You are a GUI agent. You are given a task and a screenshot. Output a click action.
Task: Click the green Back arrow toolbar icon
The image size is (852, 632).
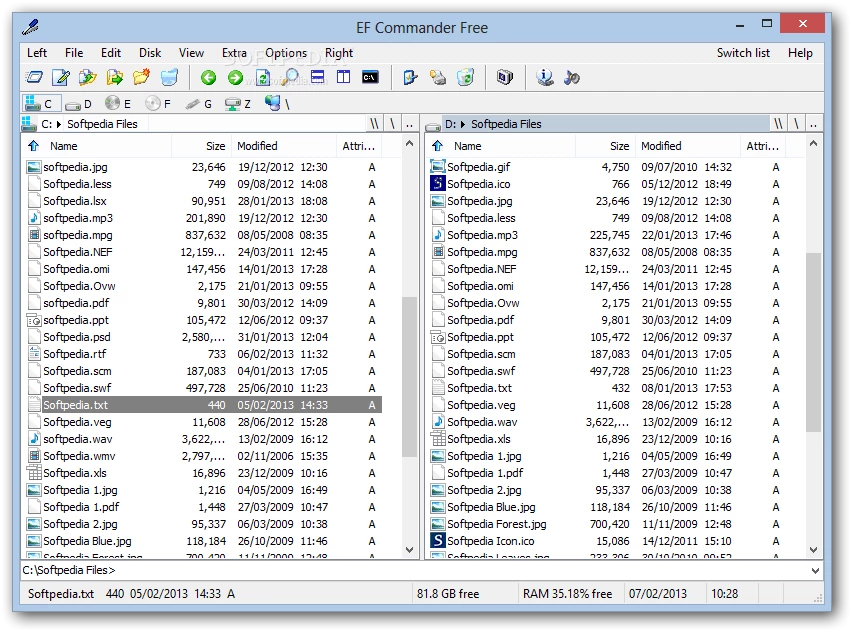[x=208, y=77]
